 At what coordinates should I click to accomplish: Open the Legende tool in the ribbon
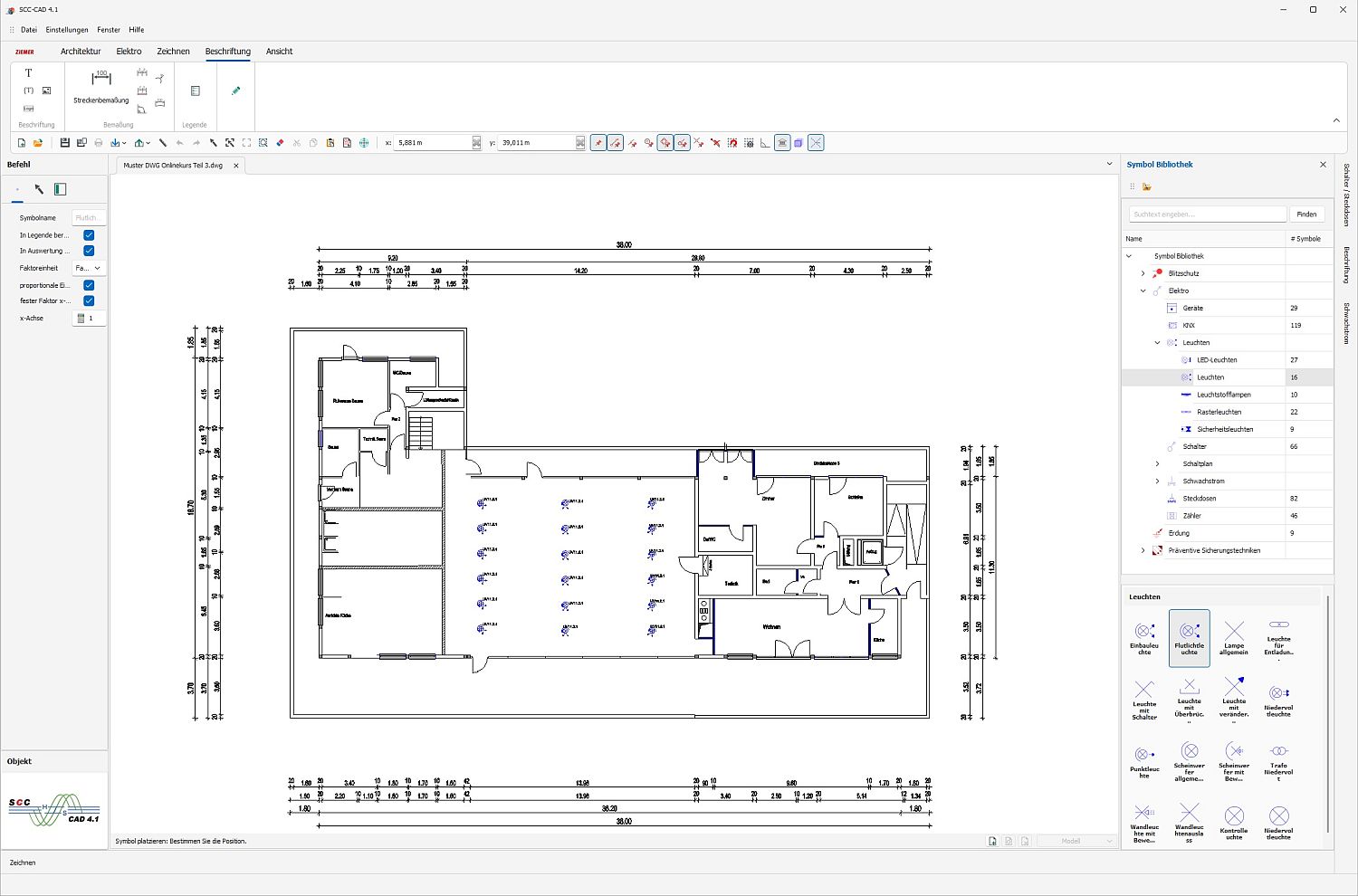coord(195,91)
